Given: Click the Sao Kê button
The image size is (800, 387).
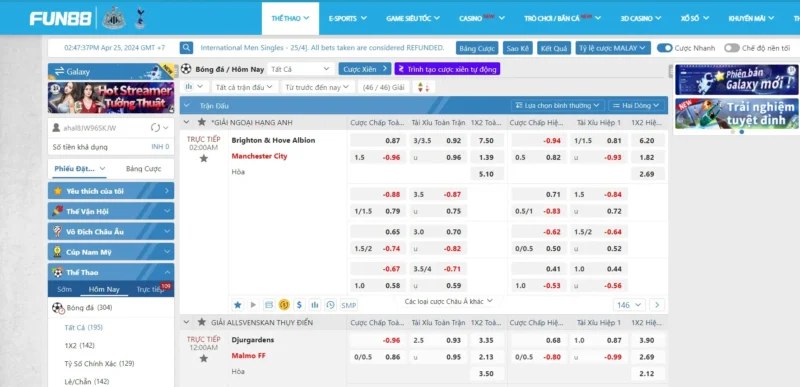Looking at the screenshot, I should (518, 48).
